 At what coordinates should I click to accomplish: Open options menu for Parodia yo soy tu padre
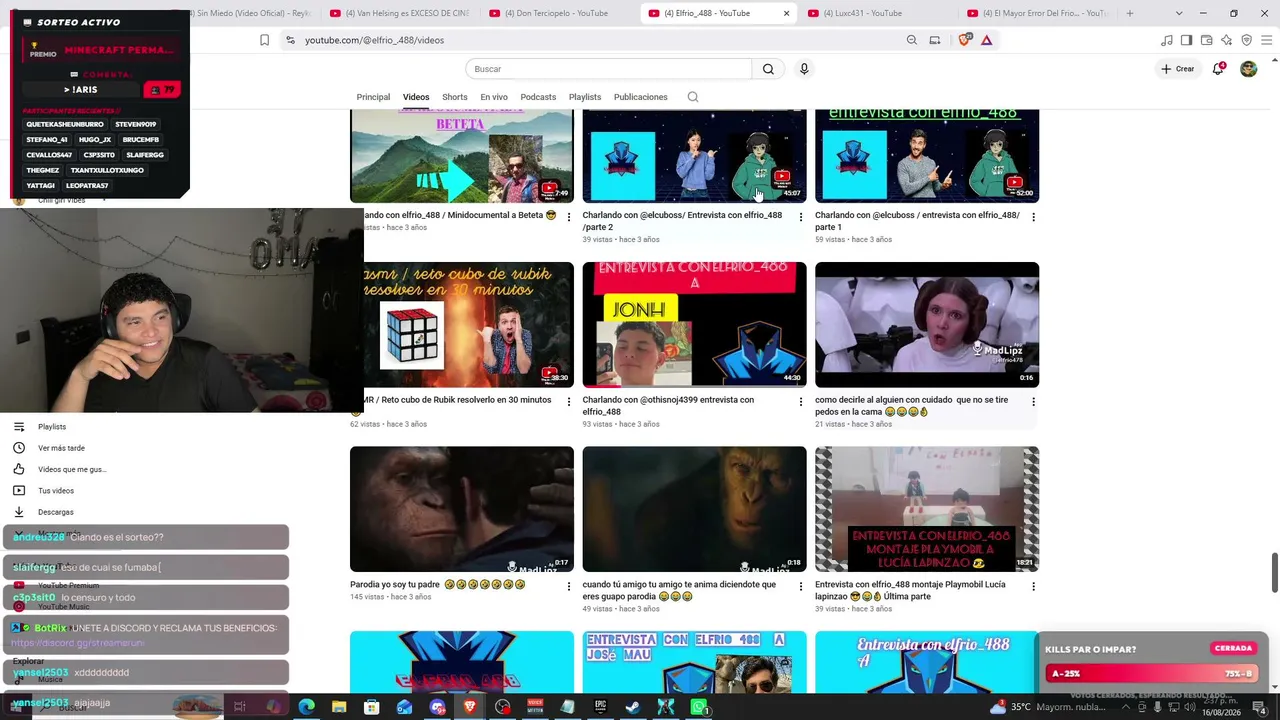point(569,587)
